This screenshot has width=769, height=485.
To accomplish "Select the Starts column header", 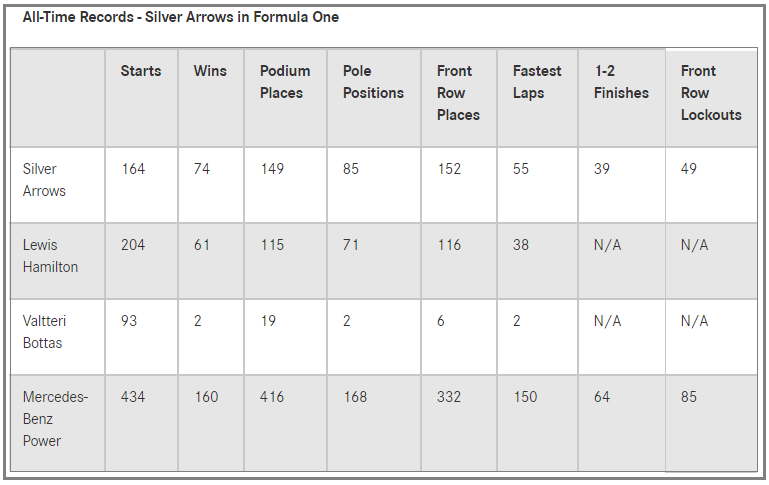I will 141,71.
